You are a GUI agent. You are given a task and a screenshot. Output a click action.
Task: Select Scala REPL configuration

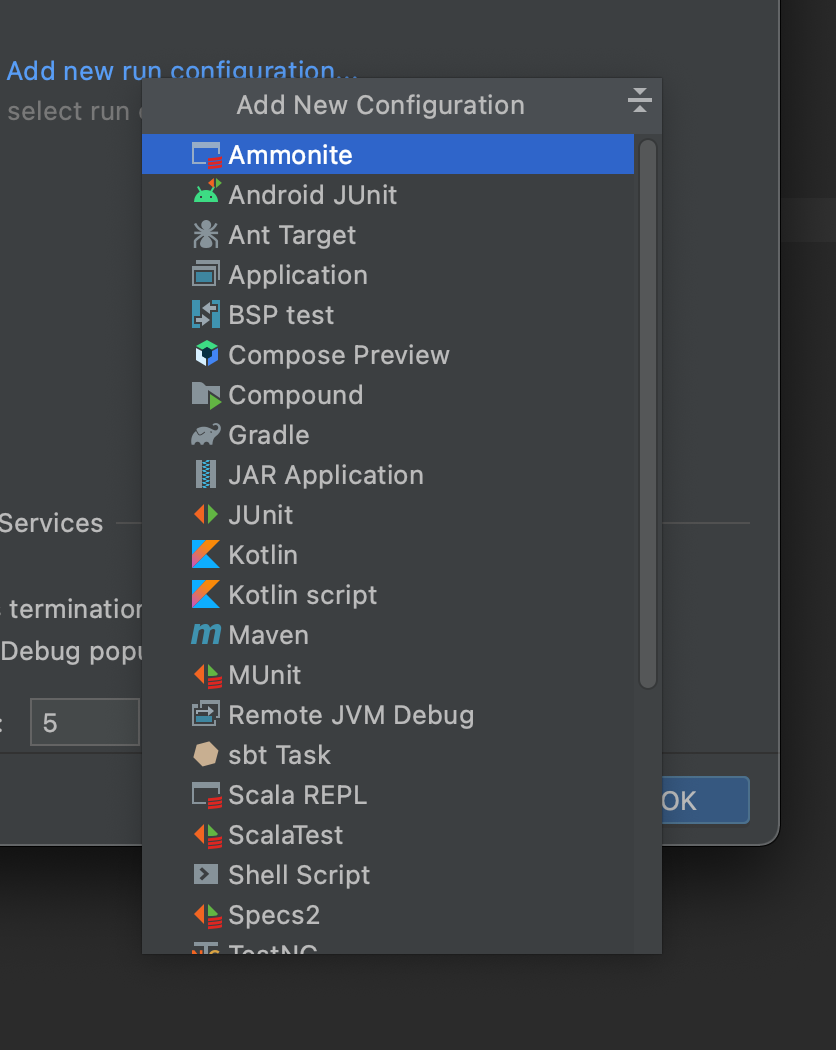pyautogui.click(x=388, y=795)
